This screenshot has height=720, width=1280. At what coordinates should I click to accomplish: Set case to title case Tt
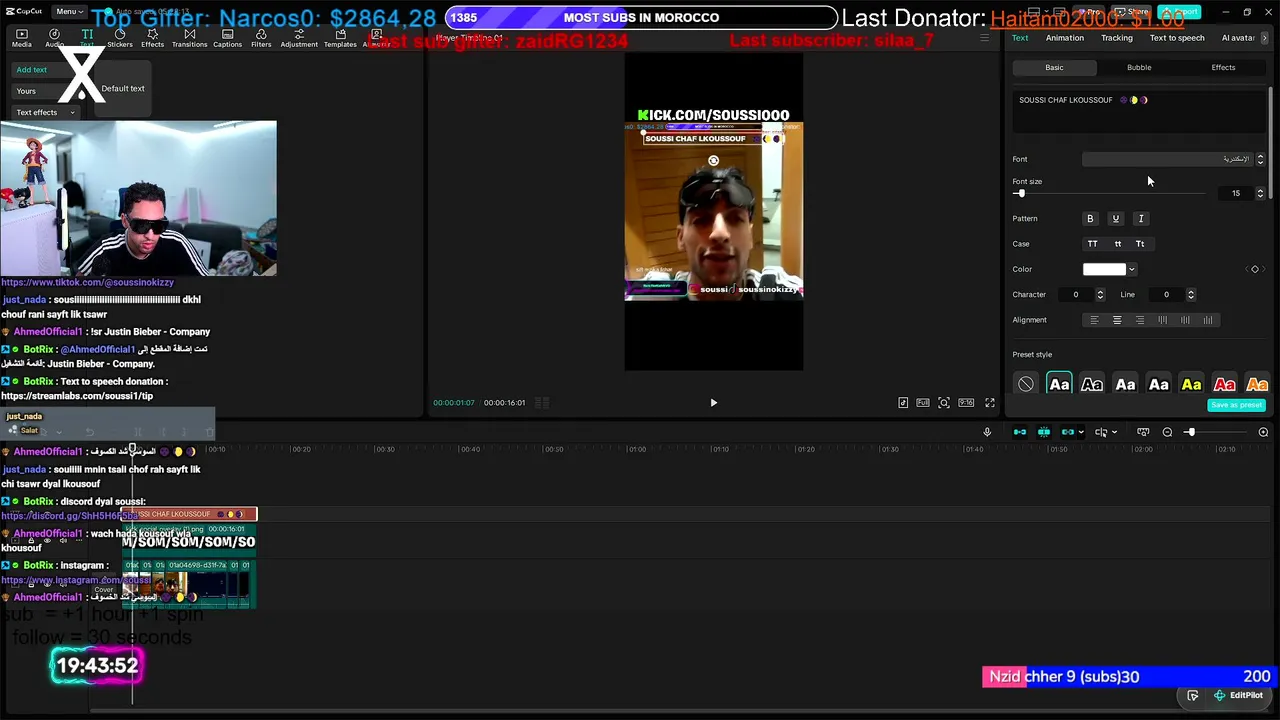[1140, 244]
